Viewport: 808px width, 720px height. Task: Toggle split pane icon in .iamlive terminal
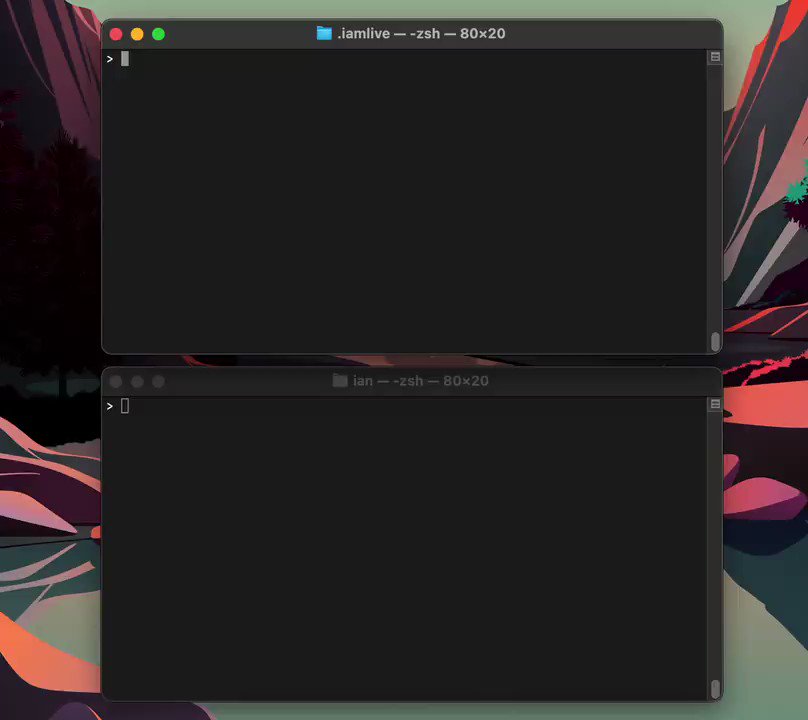(x=715, y=57)
